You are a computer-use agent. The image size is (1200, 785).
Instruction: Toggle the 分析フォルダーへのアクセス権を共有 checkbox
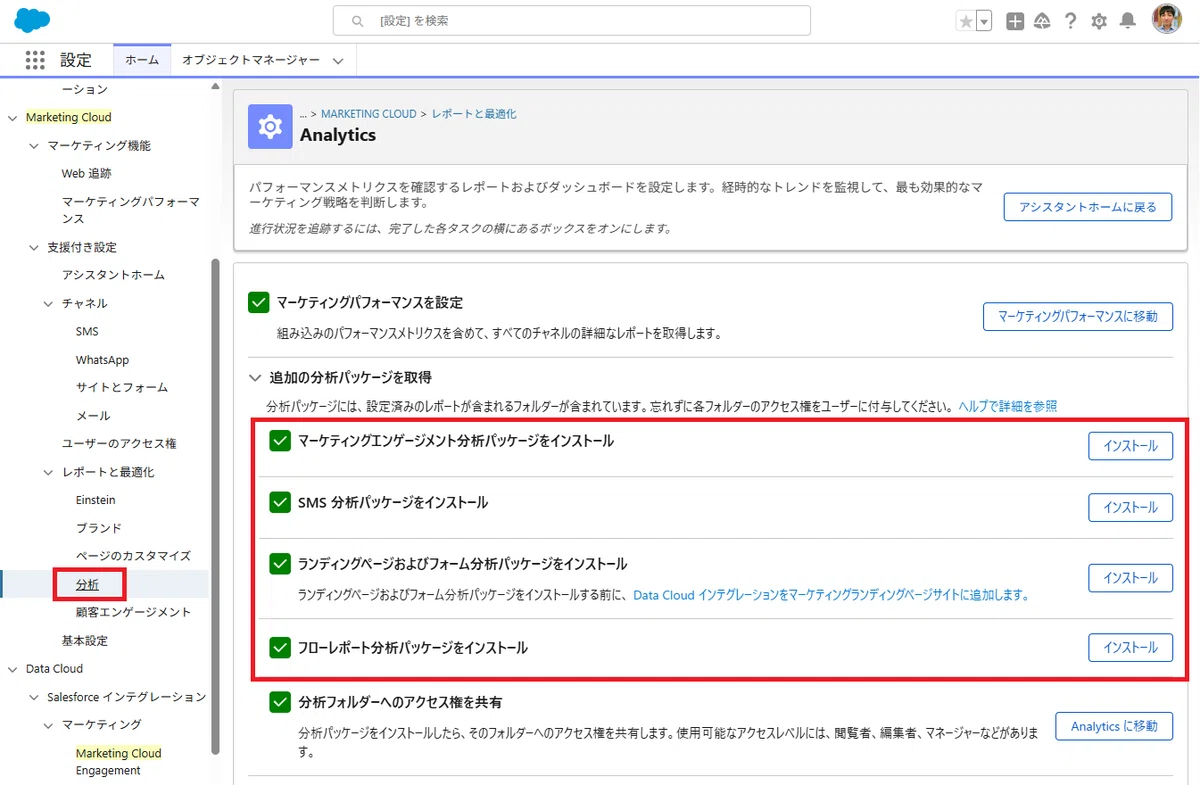(x=280, y=703)
